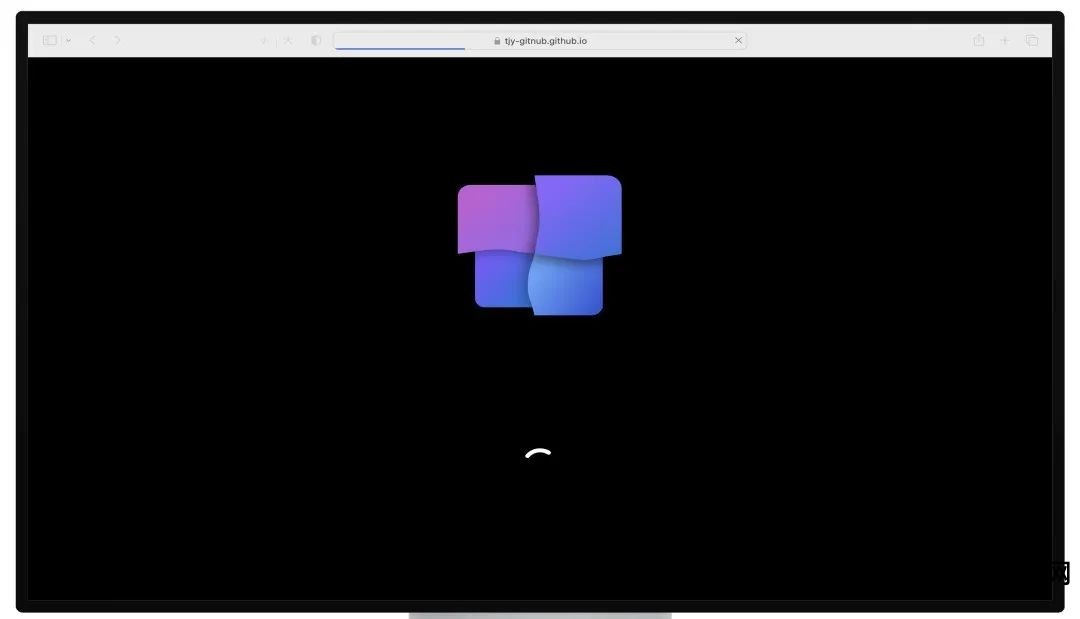The height and width of the screenshot is (619, 1080).
Task: Open the tab group dropdown chevron
Action: click(x=68, y=41)
